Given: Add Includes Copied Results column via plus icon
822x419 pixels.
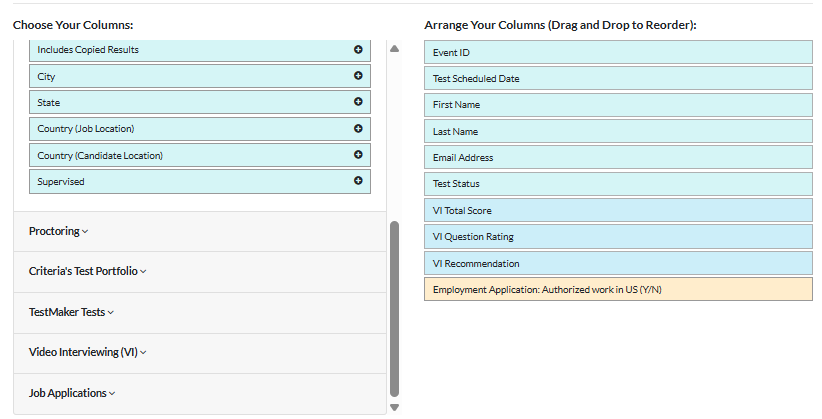Looking at the screenshot, I should [358, 49].
